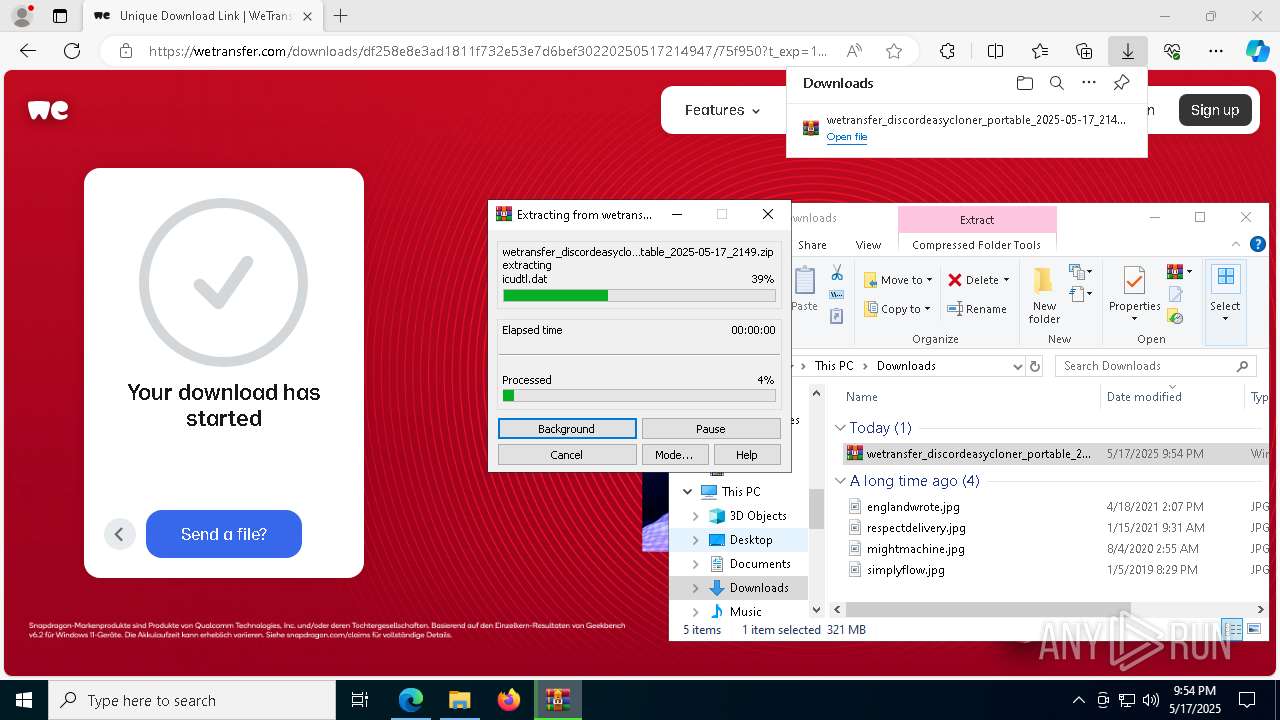Open Edge Favorites list icon
Screen dimensions: 1280x720
coord(1040,51)
